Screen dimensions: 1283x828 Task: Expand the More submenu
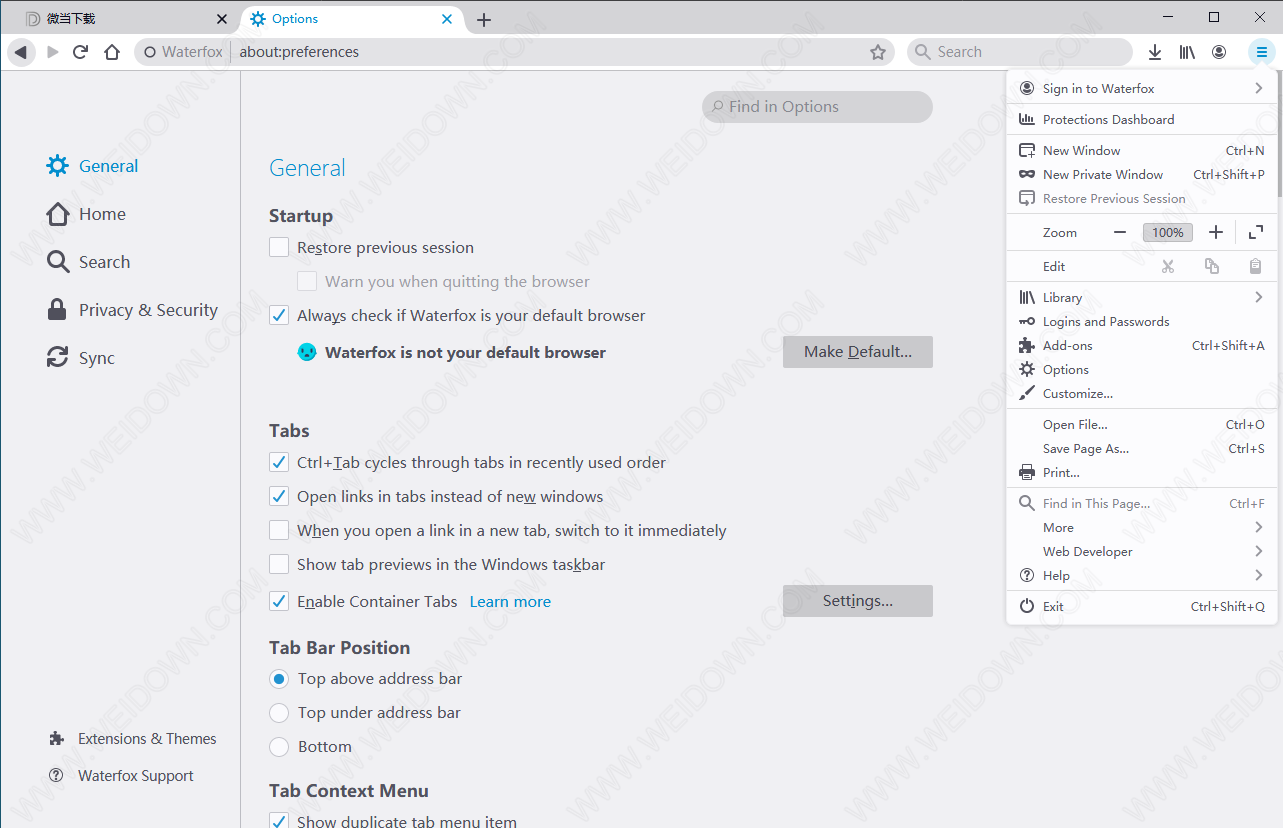[1142, 527]
